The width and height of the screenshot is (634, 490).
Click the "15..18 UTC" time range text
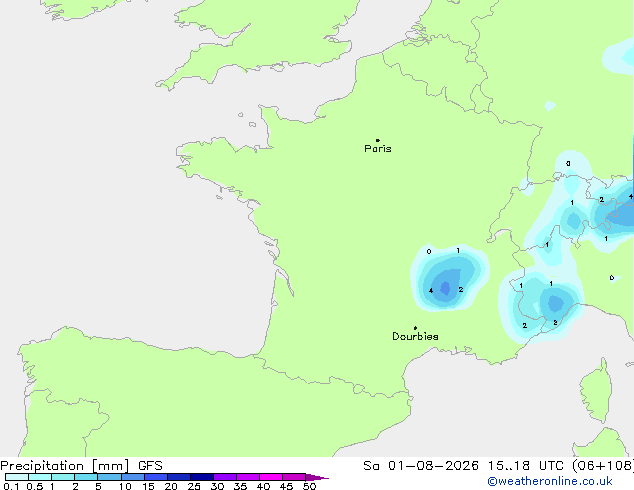(526, 466)
